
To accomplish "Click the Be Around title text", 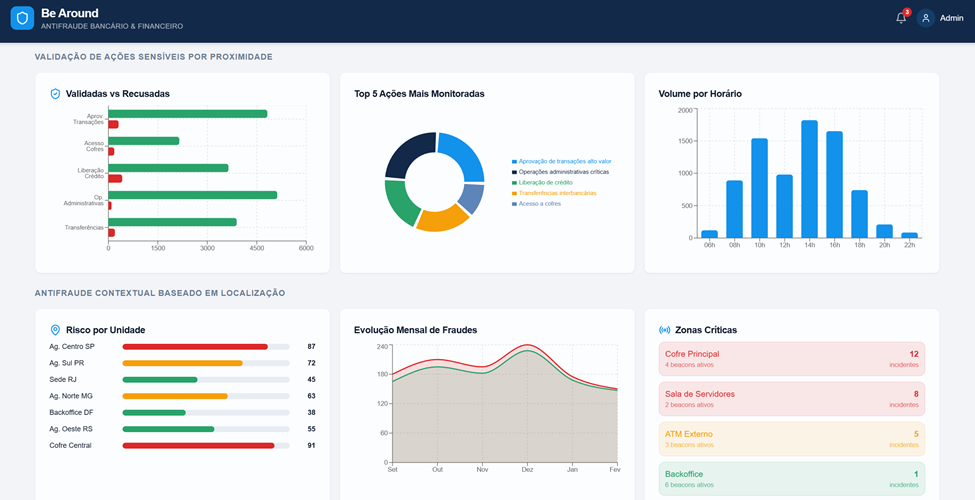I will [70, 13].
